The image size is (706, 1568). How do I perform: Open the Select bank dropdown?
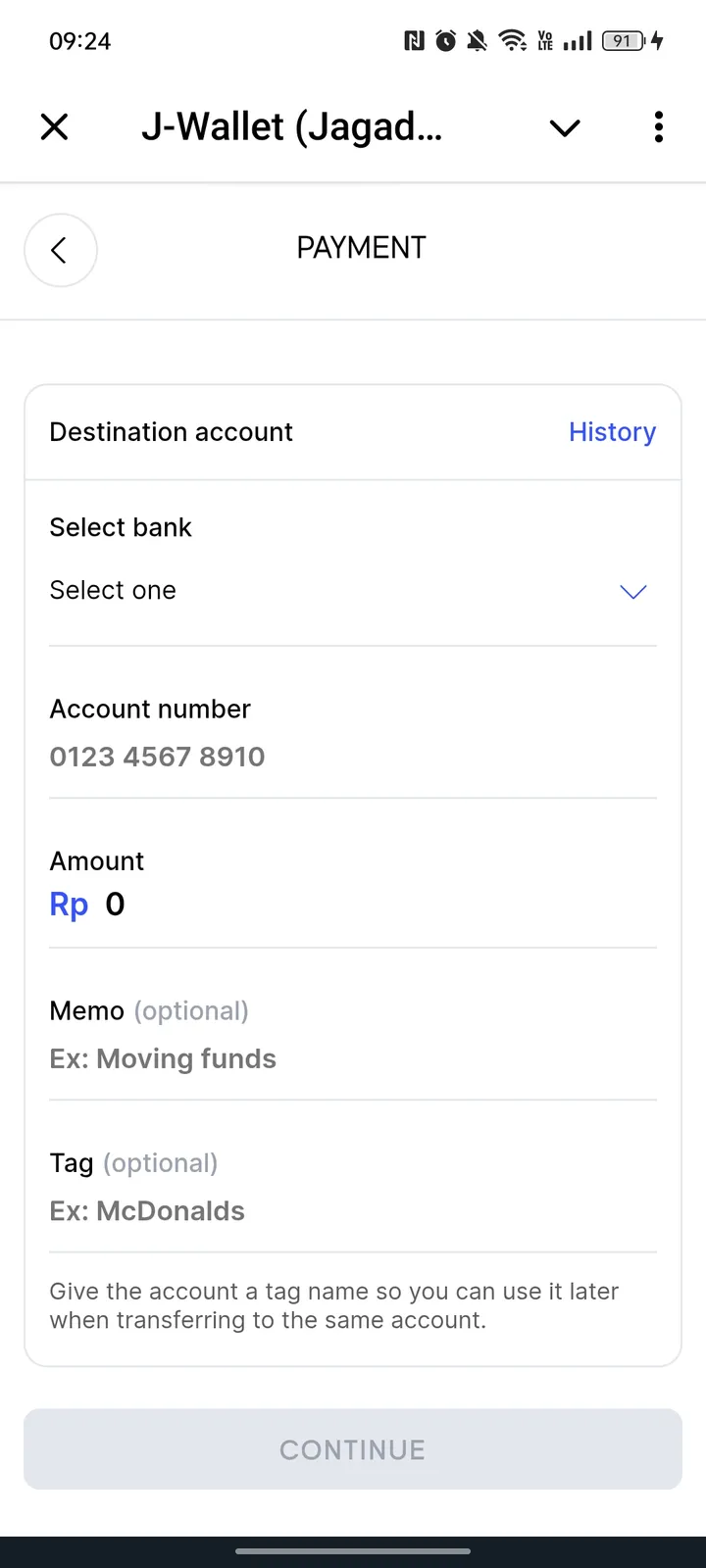[351, 591]
